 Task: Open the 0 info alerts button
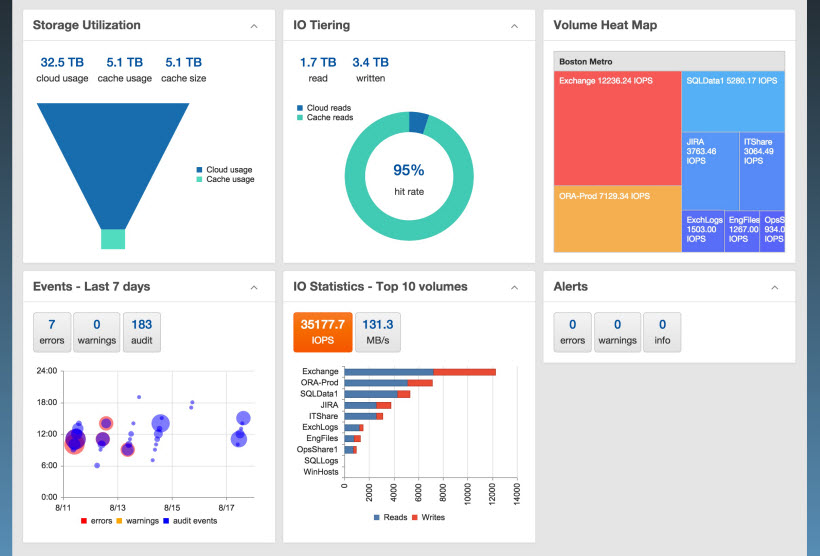661,332
